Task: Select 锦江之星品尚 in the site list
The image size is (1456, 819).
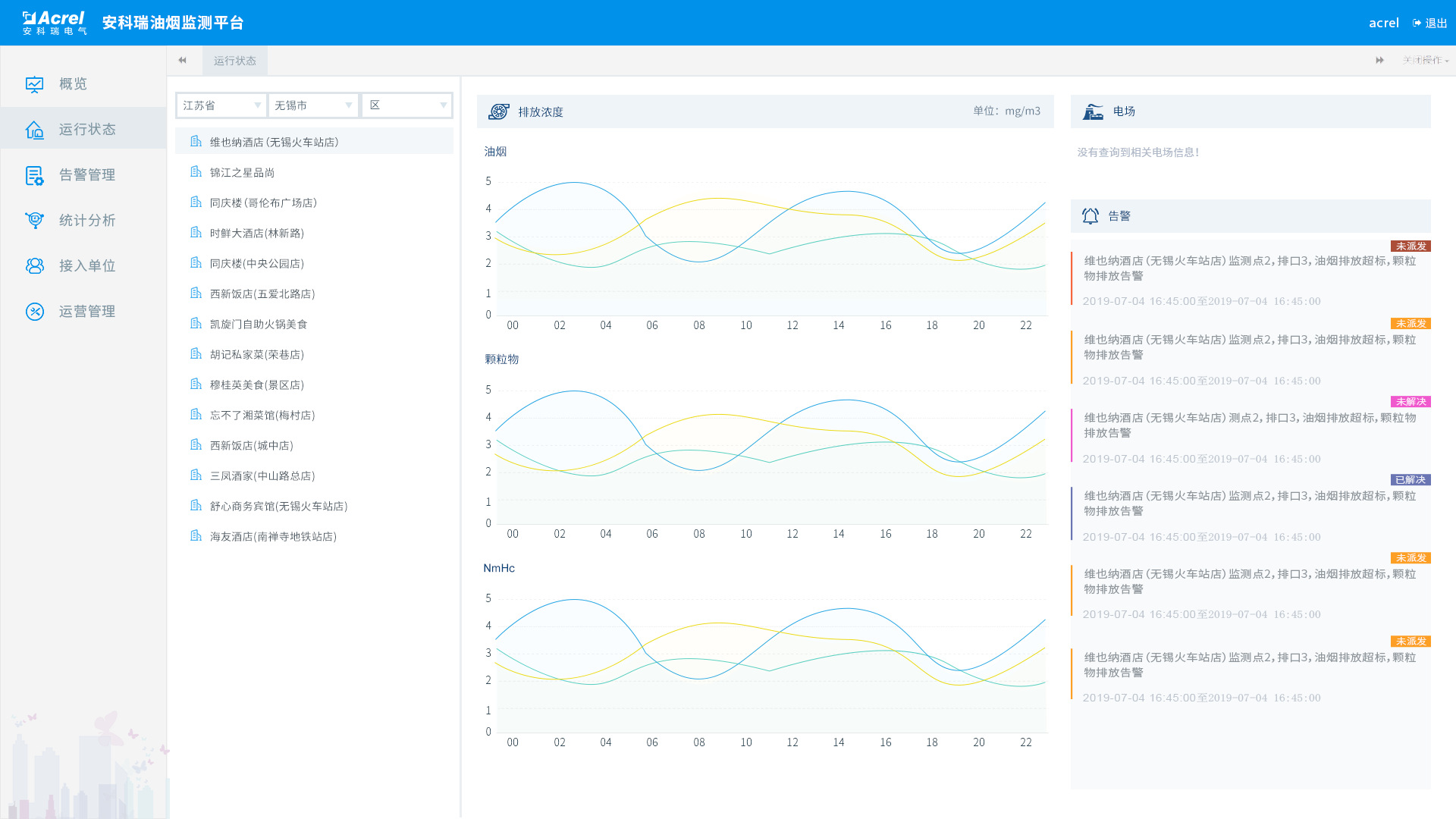Action: click(x=242, y=173)
